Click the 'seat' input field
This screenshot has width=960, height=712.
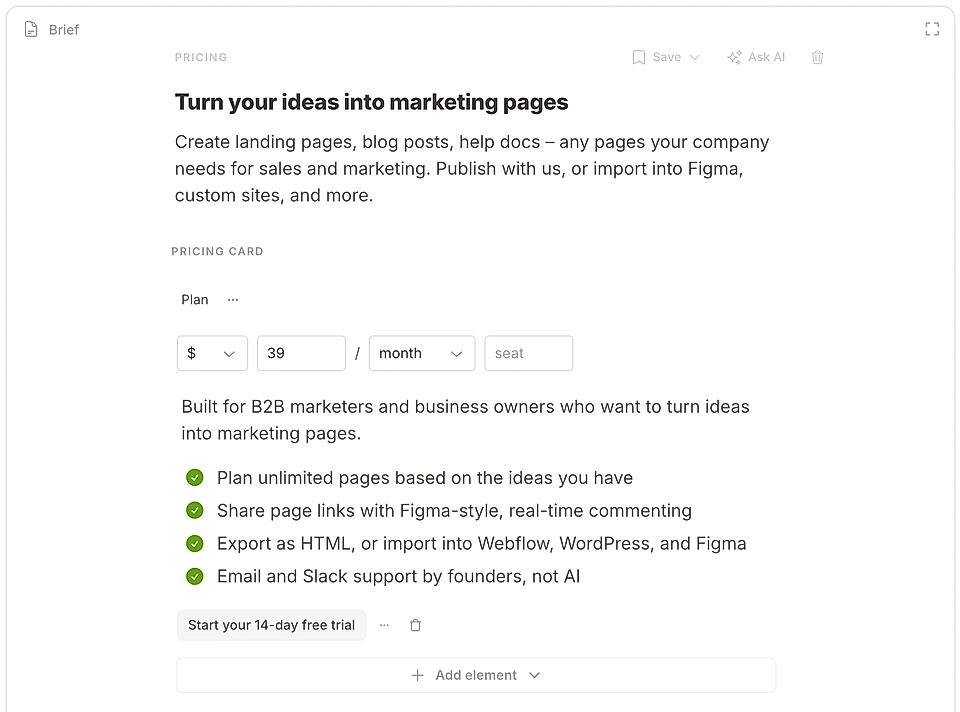(x=528, y=353)
